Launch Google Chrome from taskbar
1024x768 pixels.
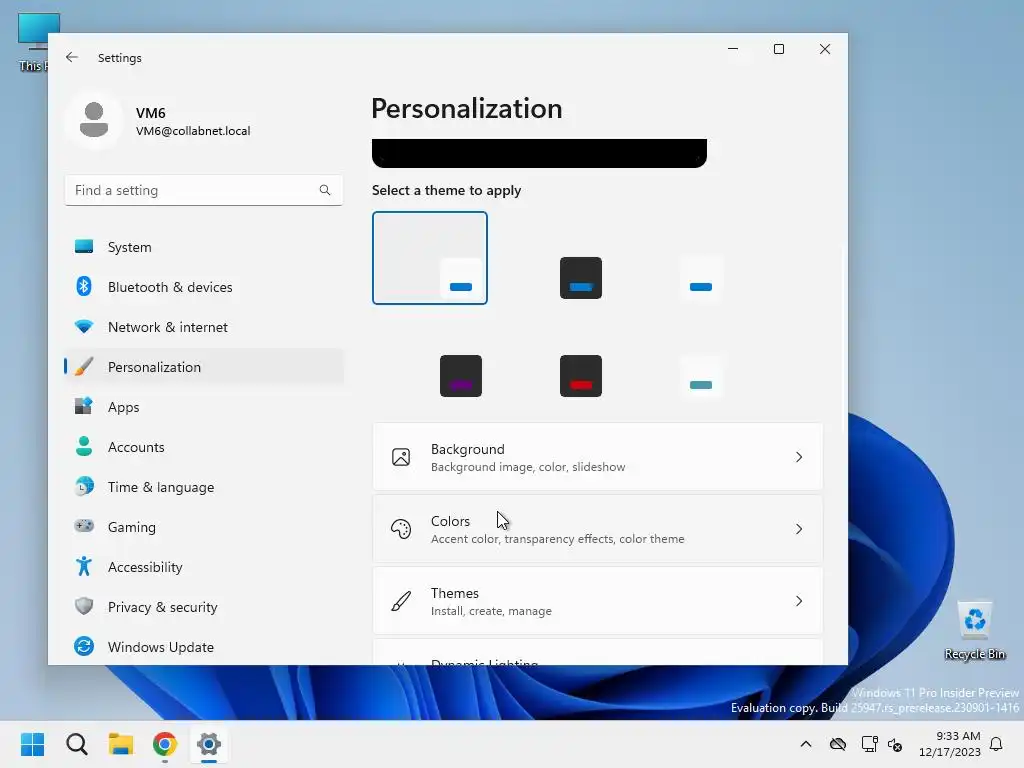165,744
